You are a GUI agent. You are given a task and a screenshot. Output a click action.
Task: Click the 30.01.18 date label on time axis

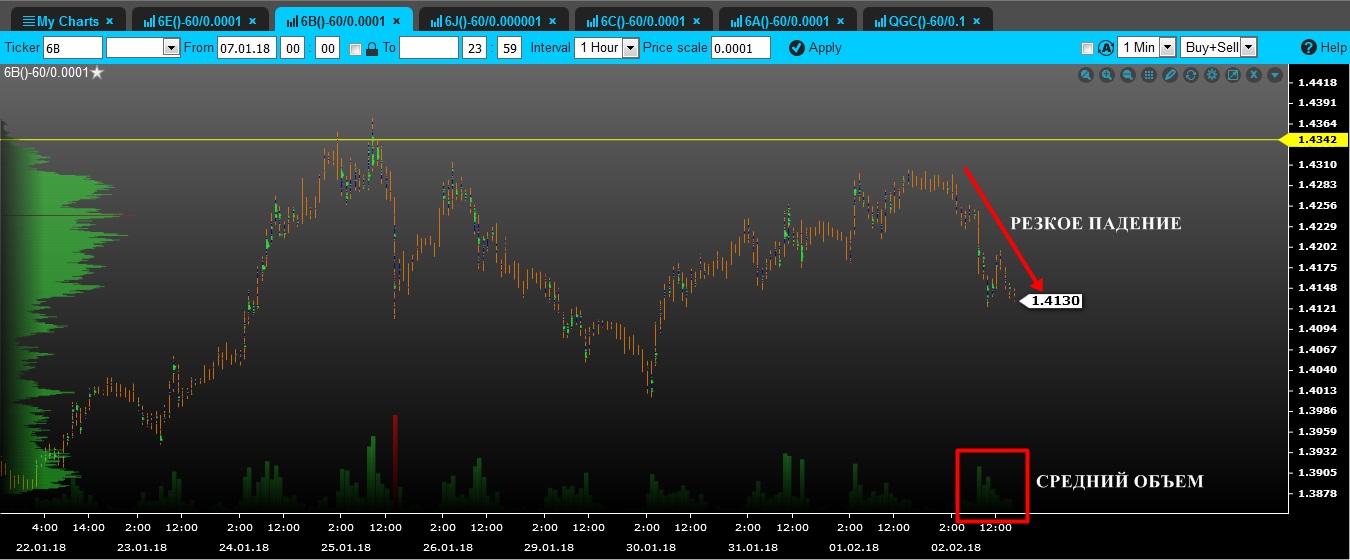tap(651, 547)
